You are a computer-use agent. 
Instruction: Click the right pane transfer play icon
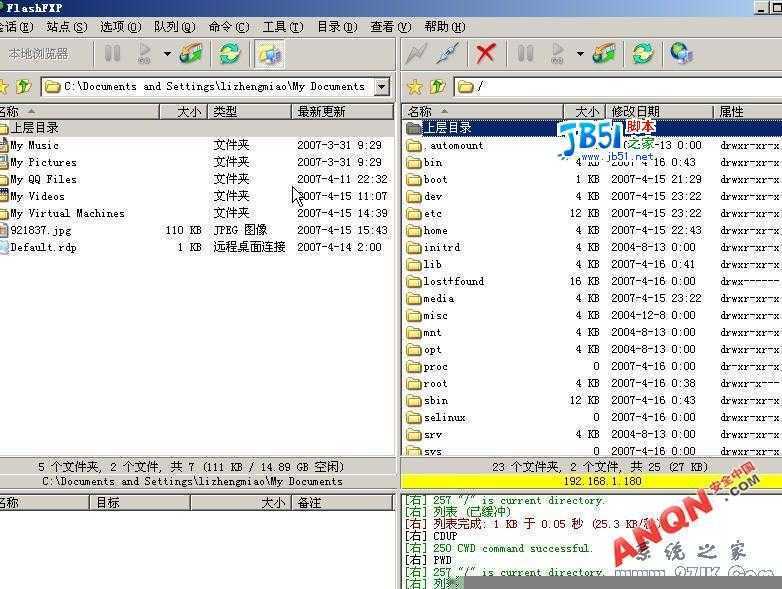558,53
